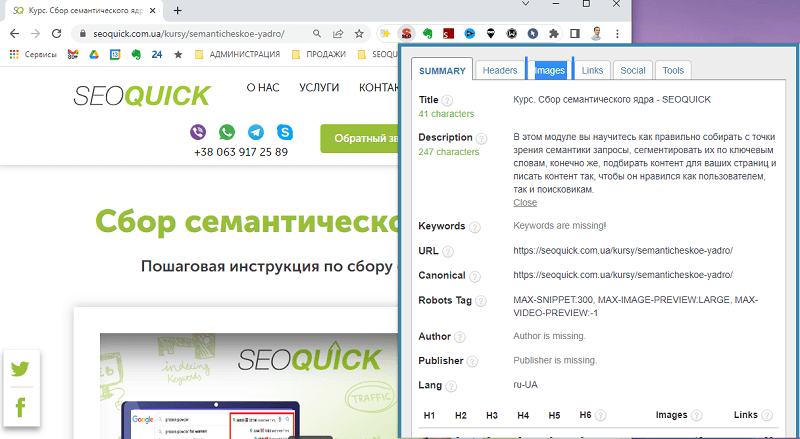Open the Chrome extensions puzzle icon

tap(554, 34)
